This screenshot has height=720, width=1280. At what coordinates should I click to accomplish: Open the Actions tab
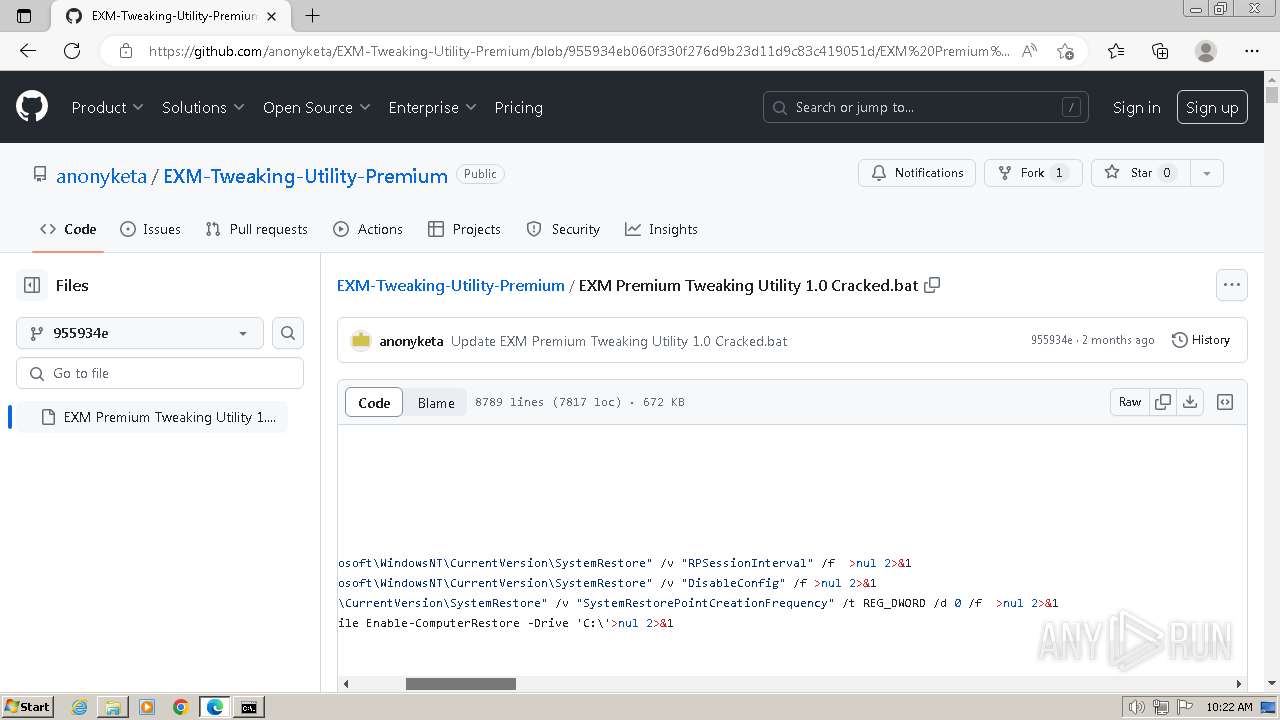click(x=368, y=229)
